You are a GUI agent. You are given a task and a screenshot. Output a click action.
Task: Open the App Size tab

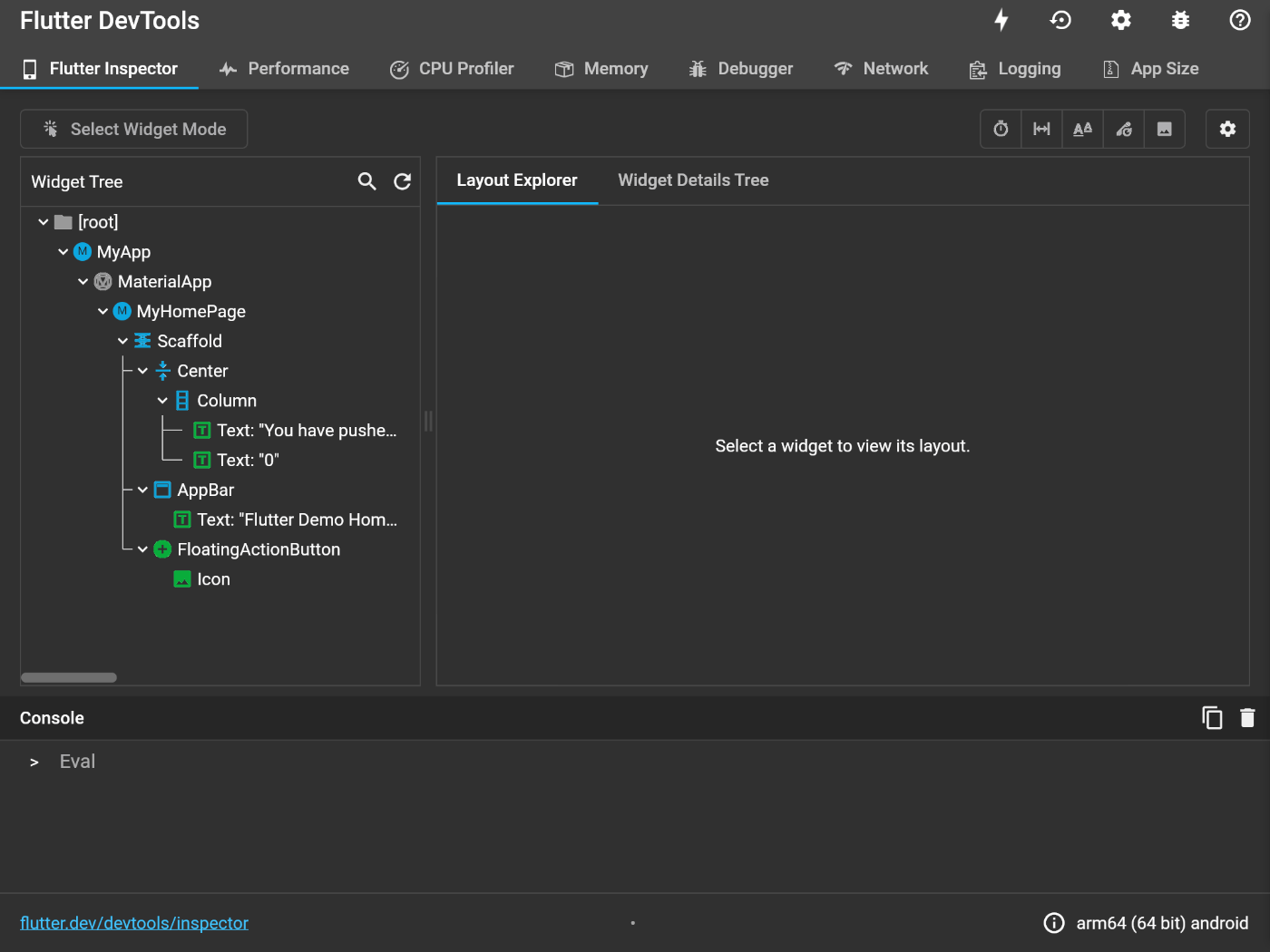(x=1150, y=69)
